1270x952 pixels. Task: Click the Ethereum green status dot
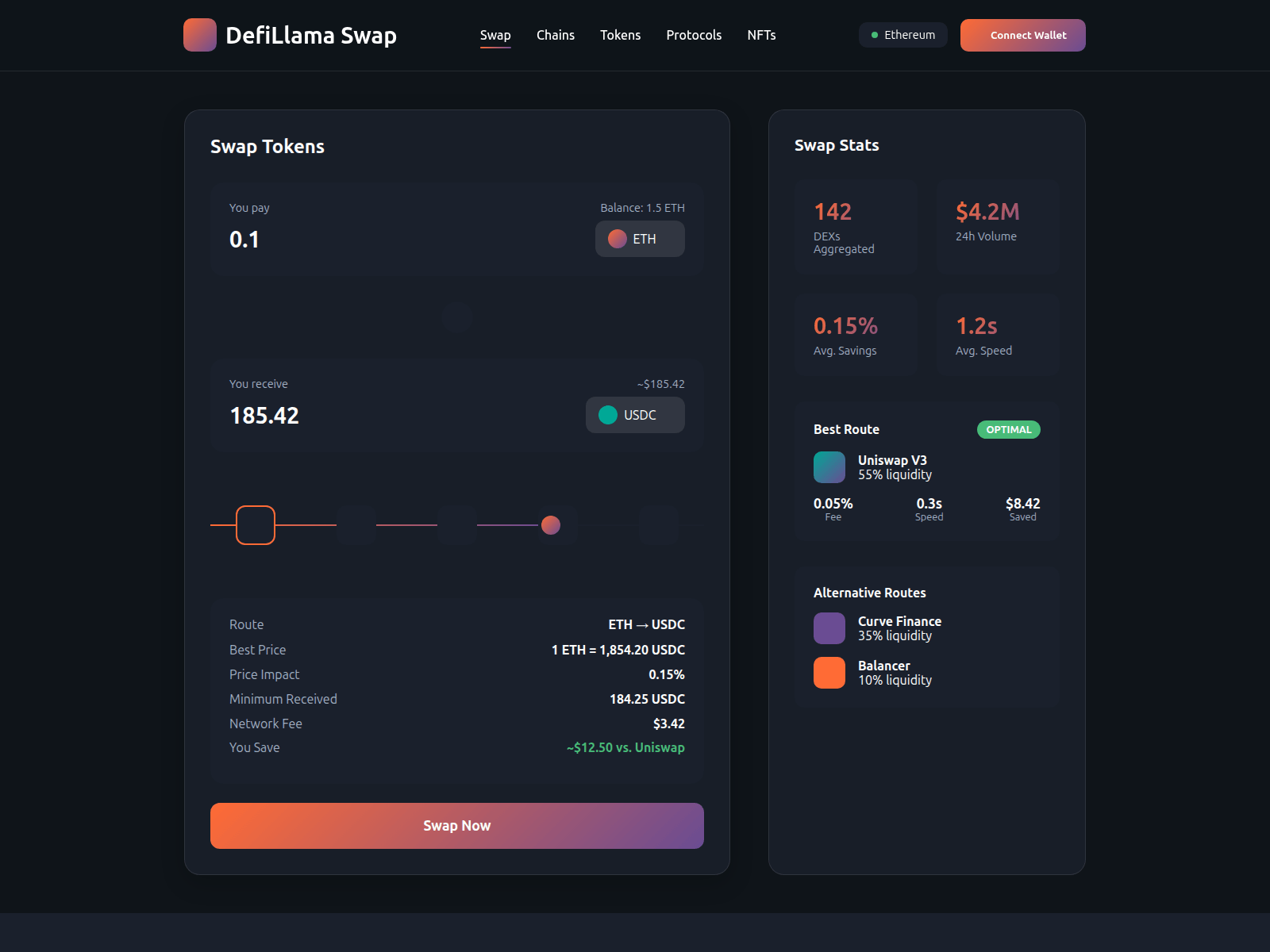[875, 35]
